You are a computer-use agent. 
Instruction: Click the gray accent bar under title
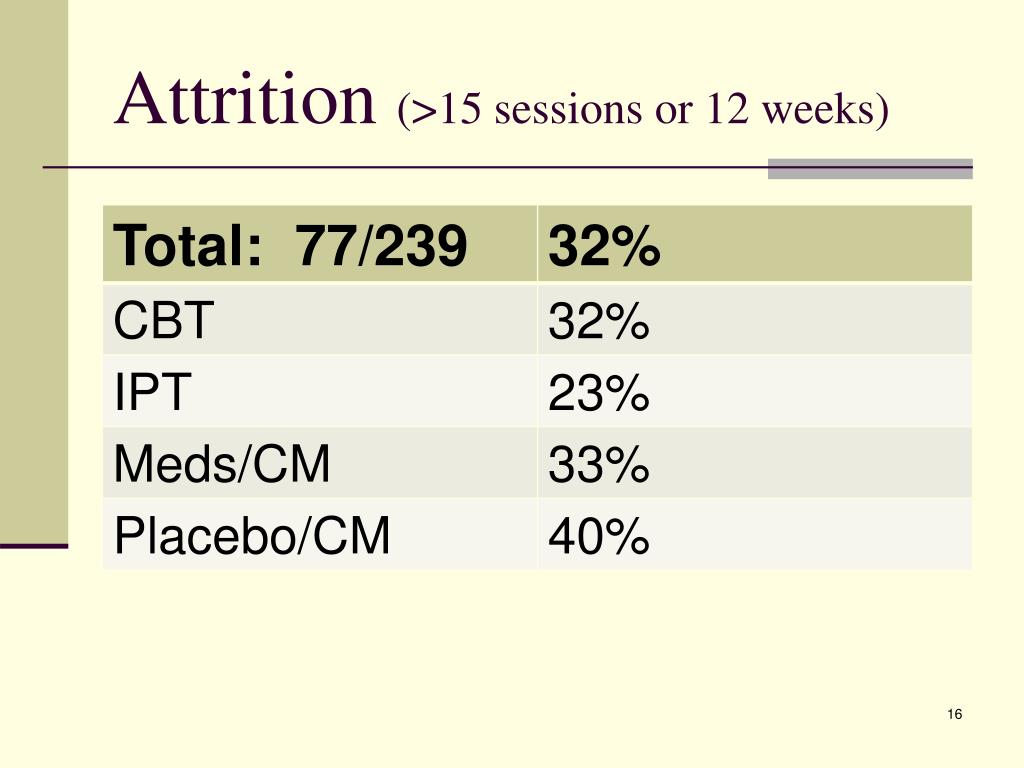tap(870, 168)
